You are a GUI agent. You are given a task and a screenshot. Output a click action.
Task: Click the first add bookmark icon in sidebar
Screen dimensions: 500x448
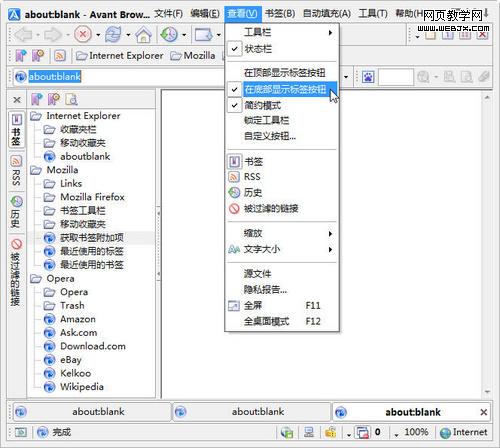pyautogui.click(x=37, y=99)
